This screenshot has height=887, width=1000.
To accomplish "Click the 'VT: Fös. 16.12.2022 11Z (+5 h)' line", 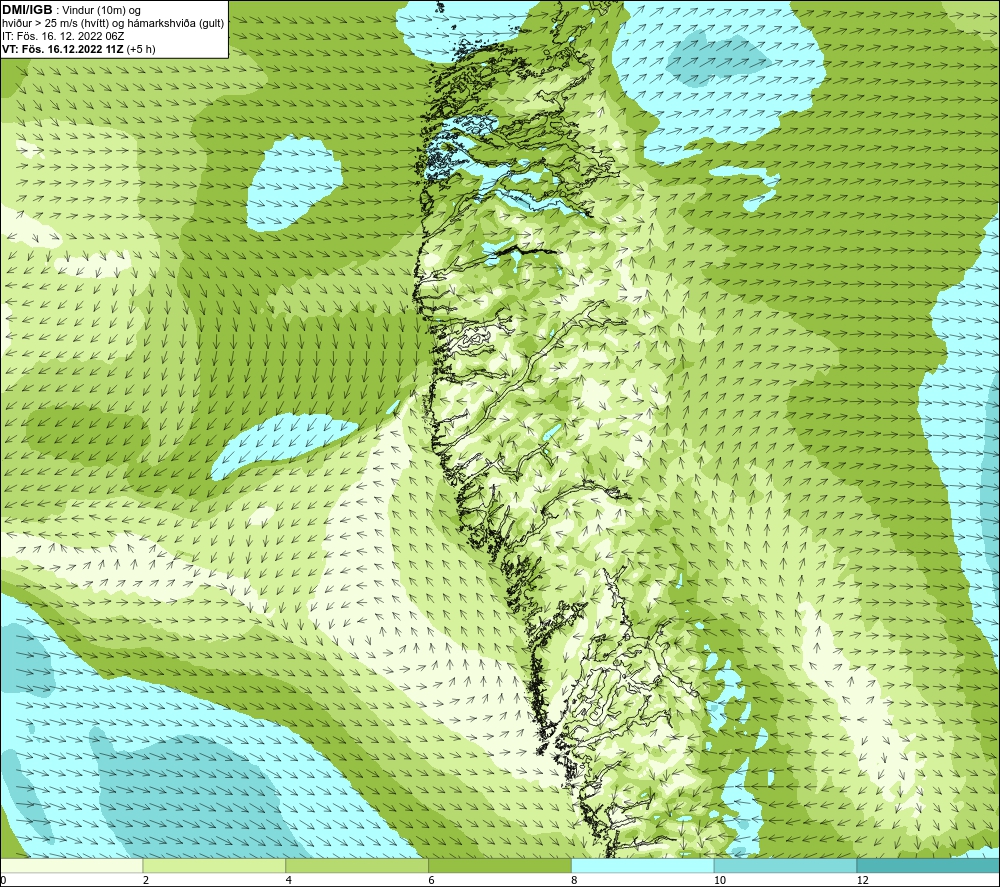I will click(78, 49).
